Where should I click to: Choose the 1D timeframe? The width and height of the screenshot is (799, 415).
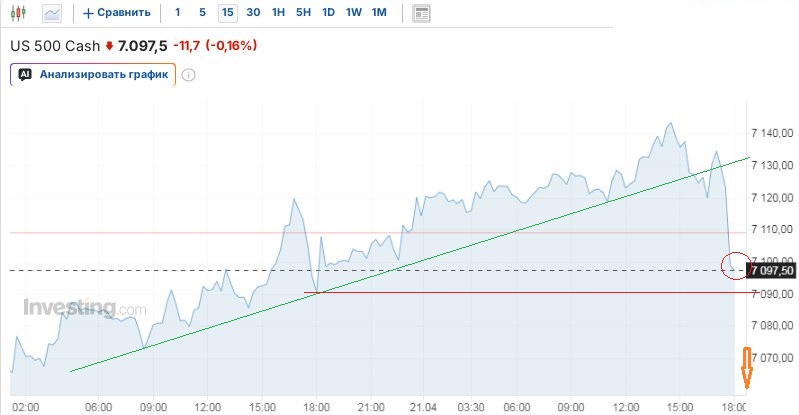328,13
